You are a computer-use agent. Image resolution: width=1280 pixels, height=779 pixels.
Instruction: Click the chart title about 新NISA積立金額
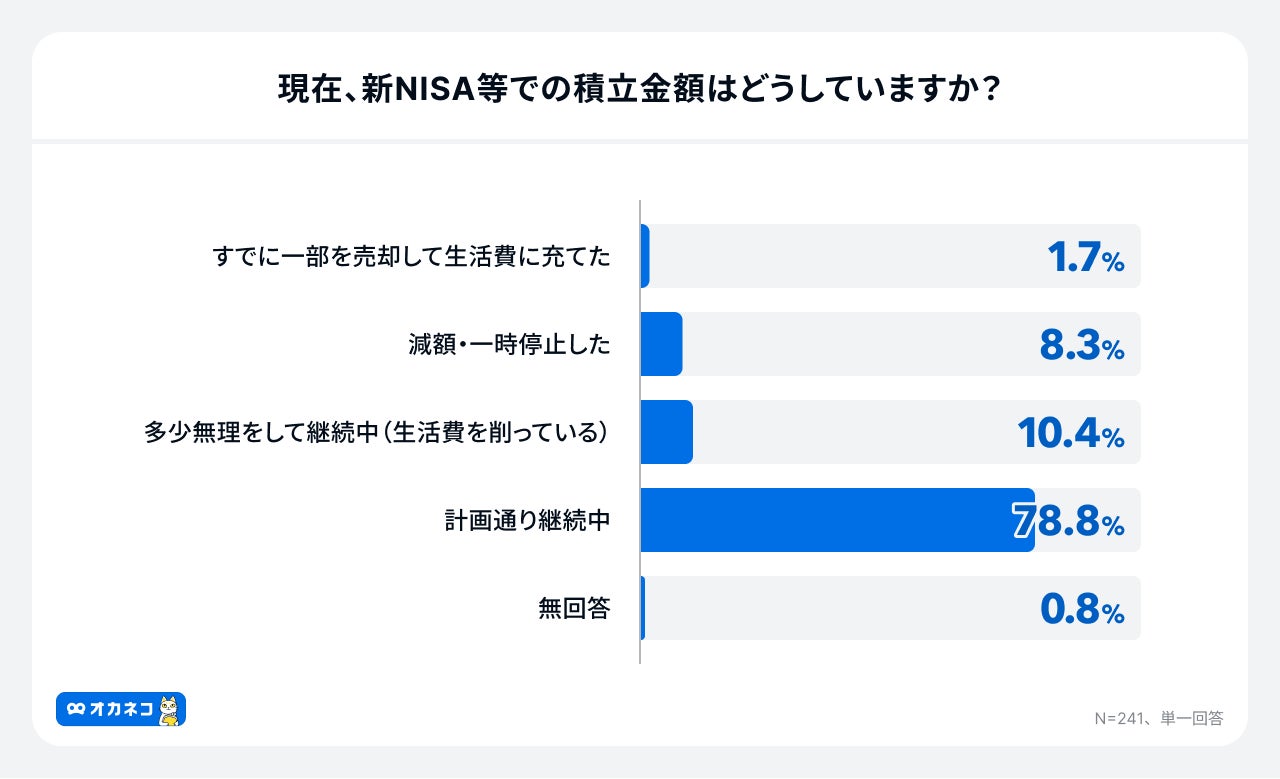click(x=640, y=90)
